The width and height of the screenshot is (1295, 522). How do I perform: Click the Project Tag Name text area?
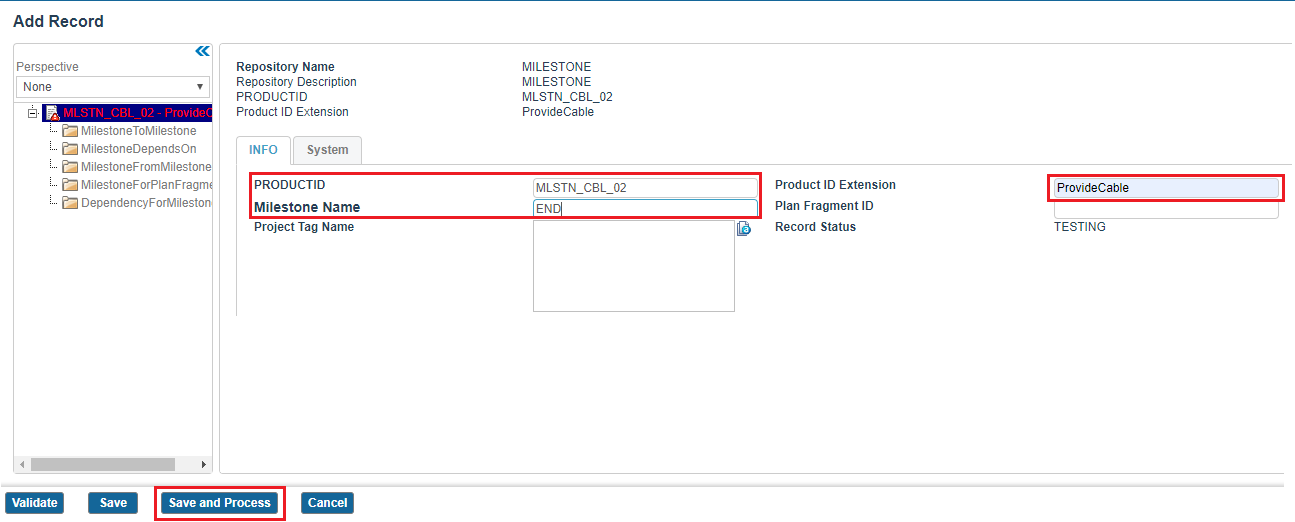point(633,266)
